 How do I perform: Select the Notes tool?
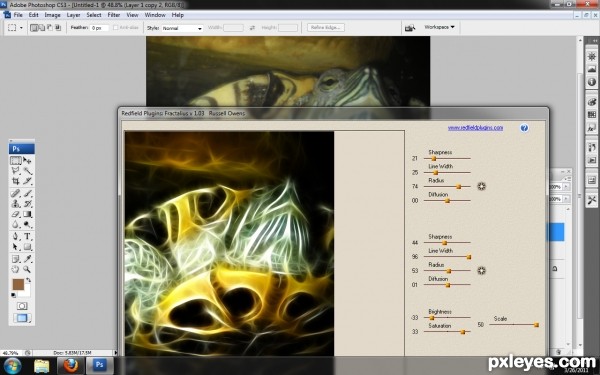click(16, 259)
